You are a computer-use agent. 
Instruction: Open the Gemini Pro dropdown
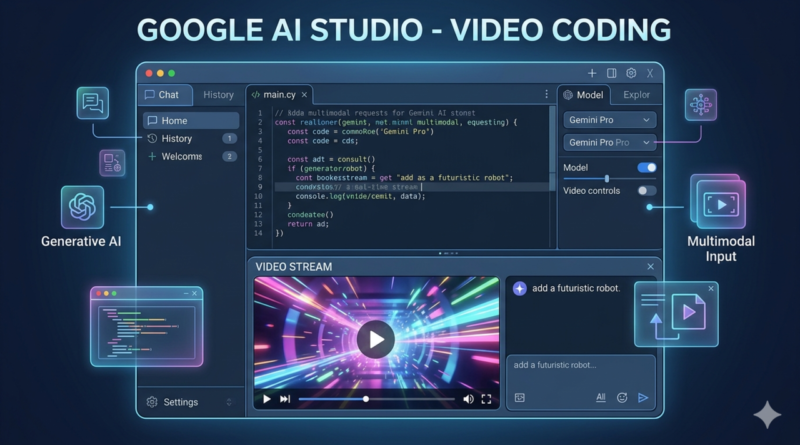[610, 120]
